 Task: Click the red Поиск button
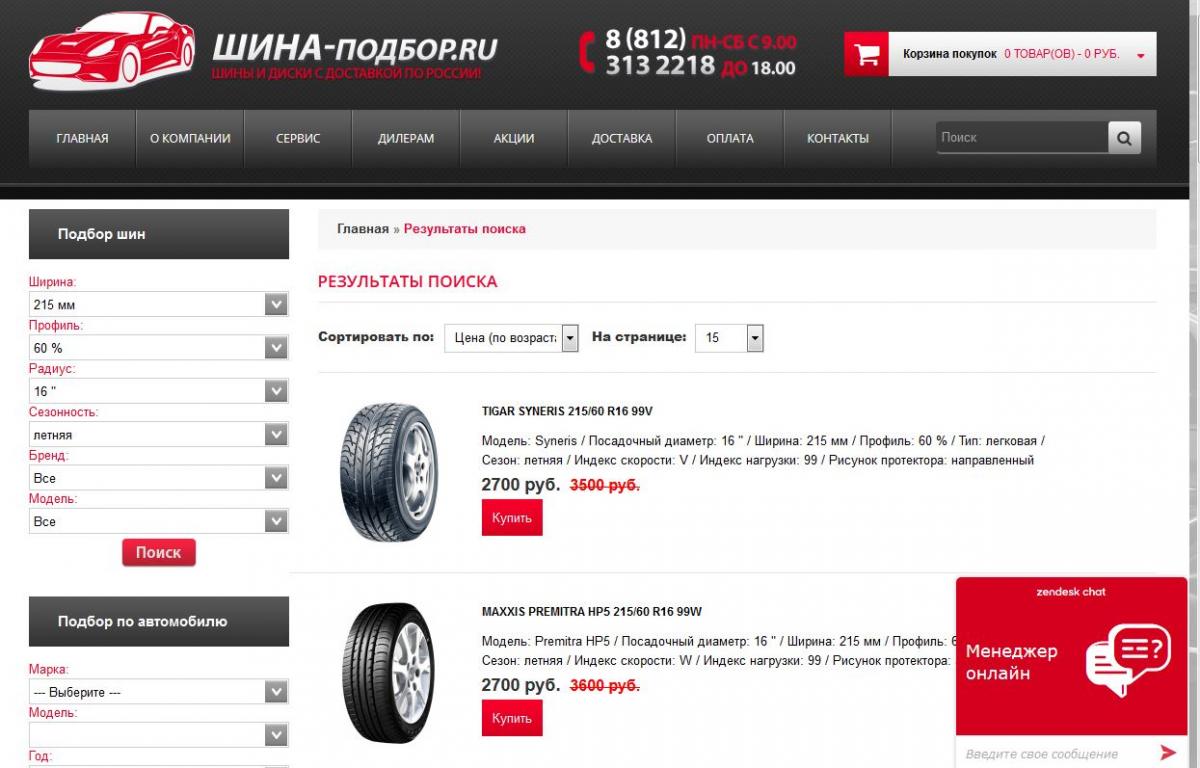(x=159, y=552)
